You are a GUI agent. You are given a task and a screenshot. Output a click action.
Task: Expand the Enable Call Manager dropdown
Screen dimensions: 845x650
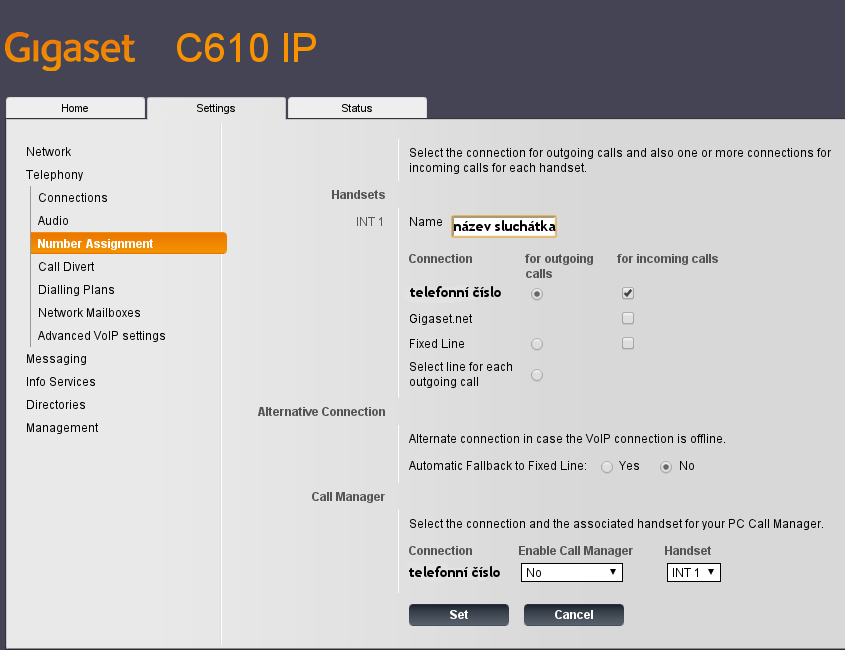coord(571,573)
